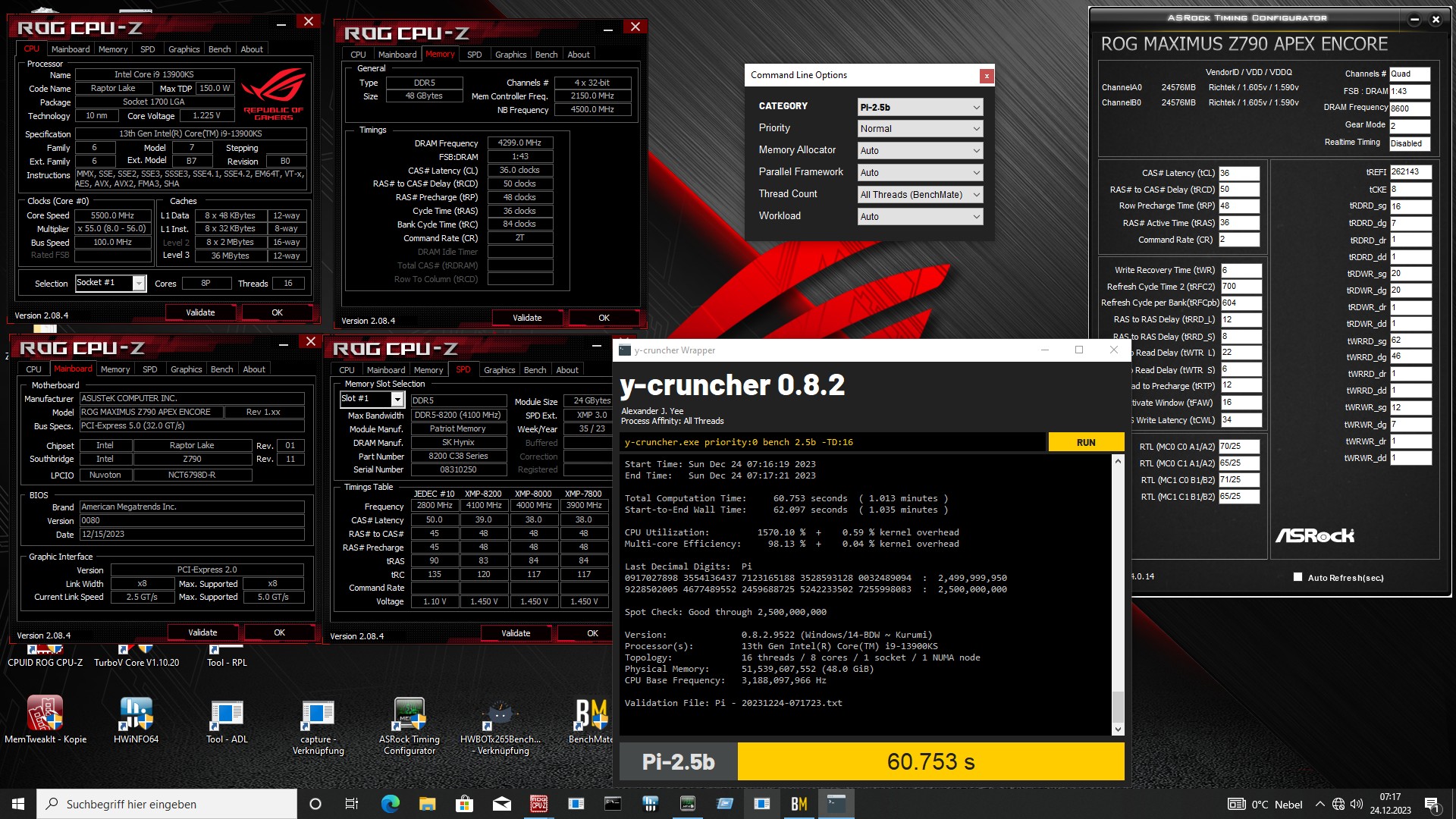Open Cortana circle in the taskbar
The height and width of the screenshot is (819, 1456).
(315, 804)
